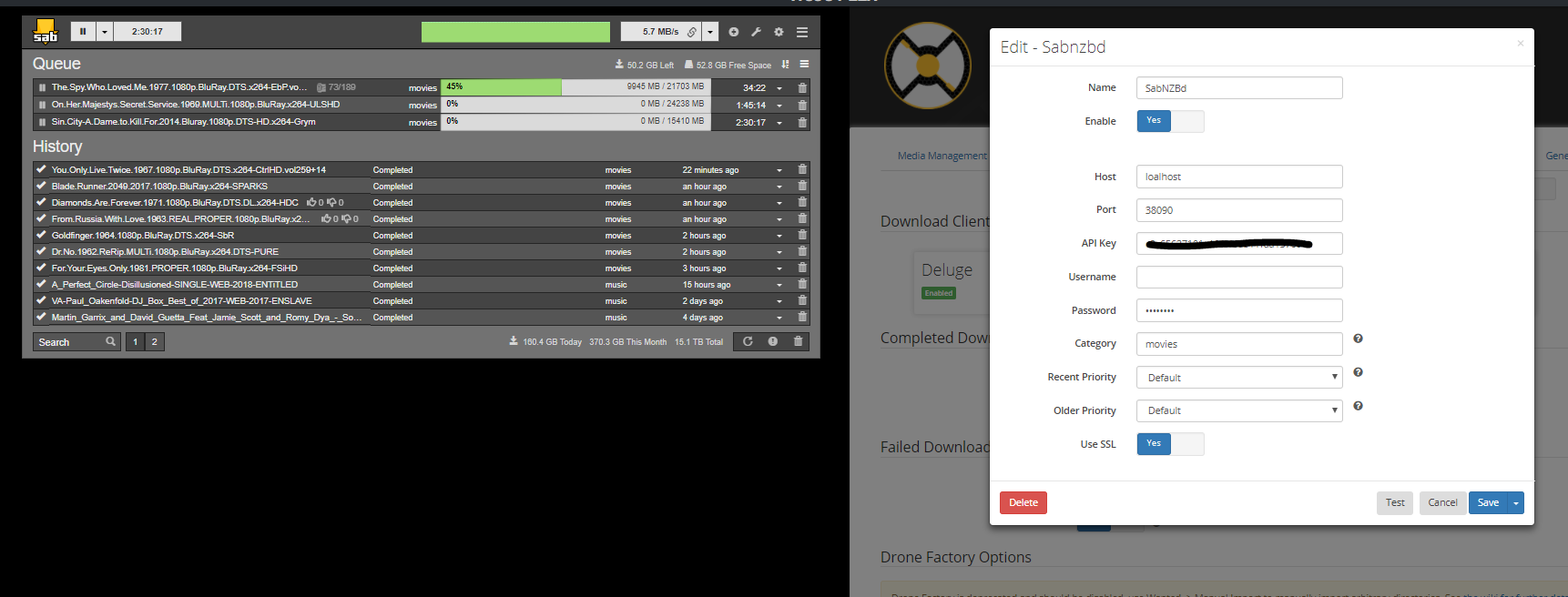Delete Dr.No.1962 history entry
This screenshot has height=597, width=1568.
[802, 251]
